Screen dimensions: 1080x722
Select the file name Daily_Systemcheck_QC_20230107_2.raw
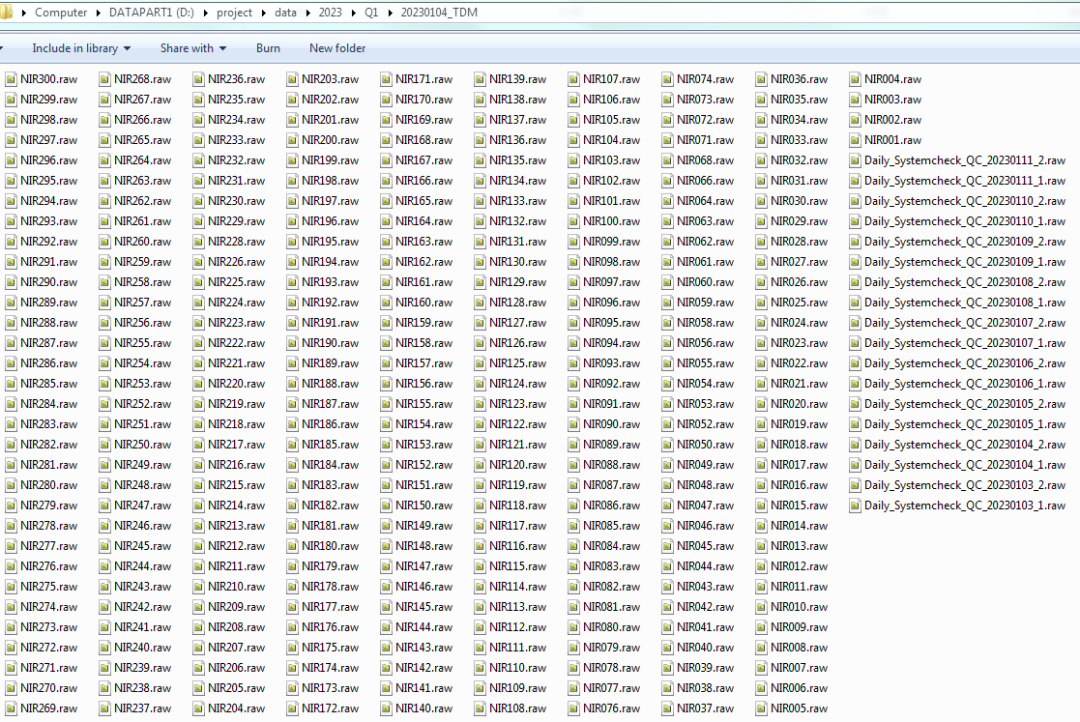965,322
